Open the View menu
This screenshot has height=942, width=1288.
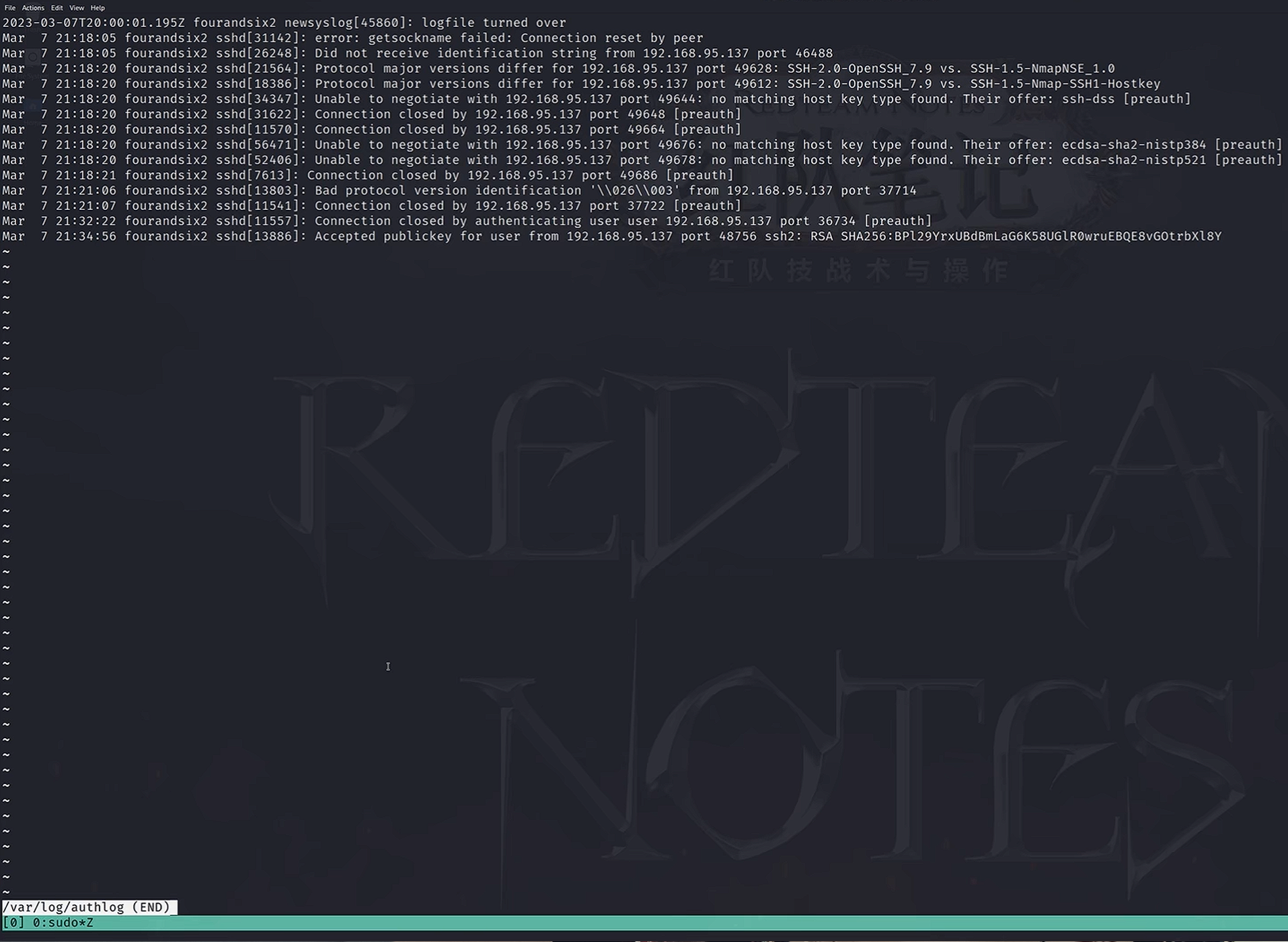coord(77,8)
